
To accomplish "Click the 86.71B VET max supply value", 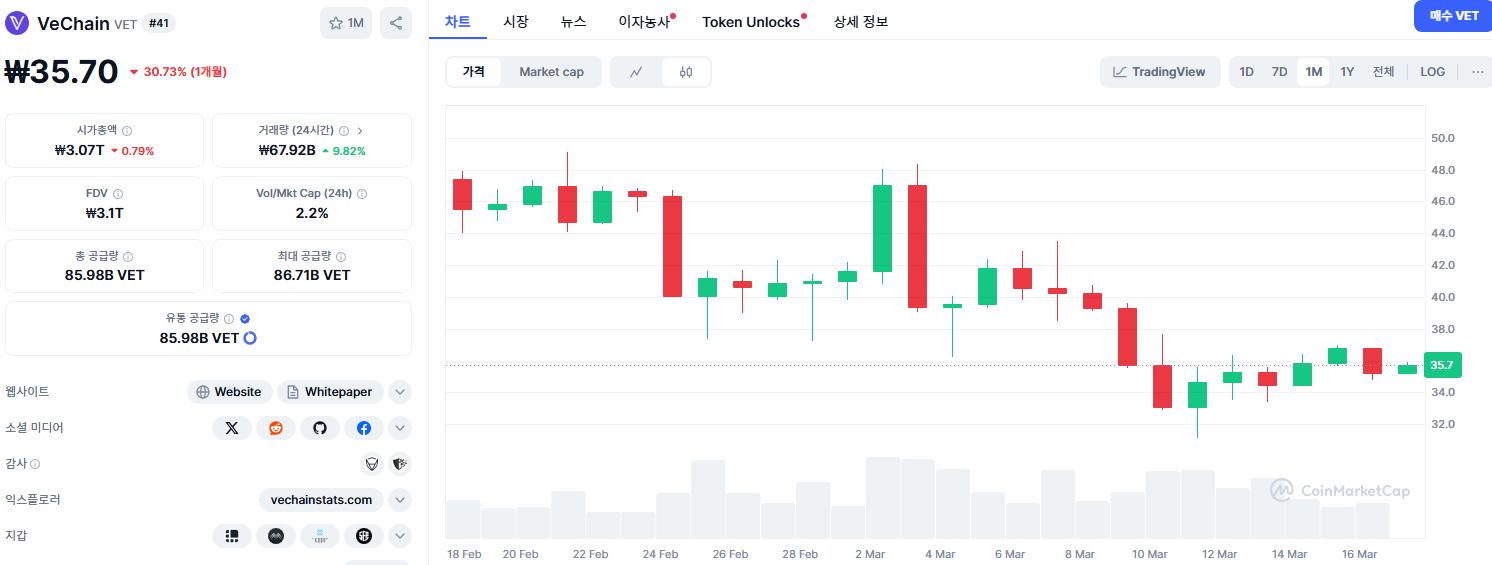I will tap(312, 275).
